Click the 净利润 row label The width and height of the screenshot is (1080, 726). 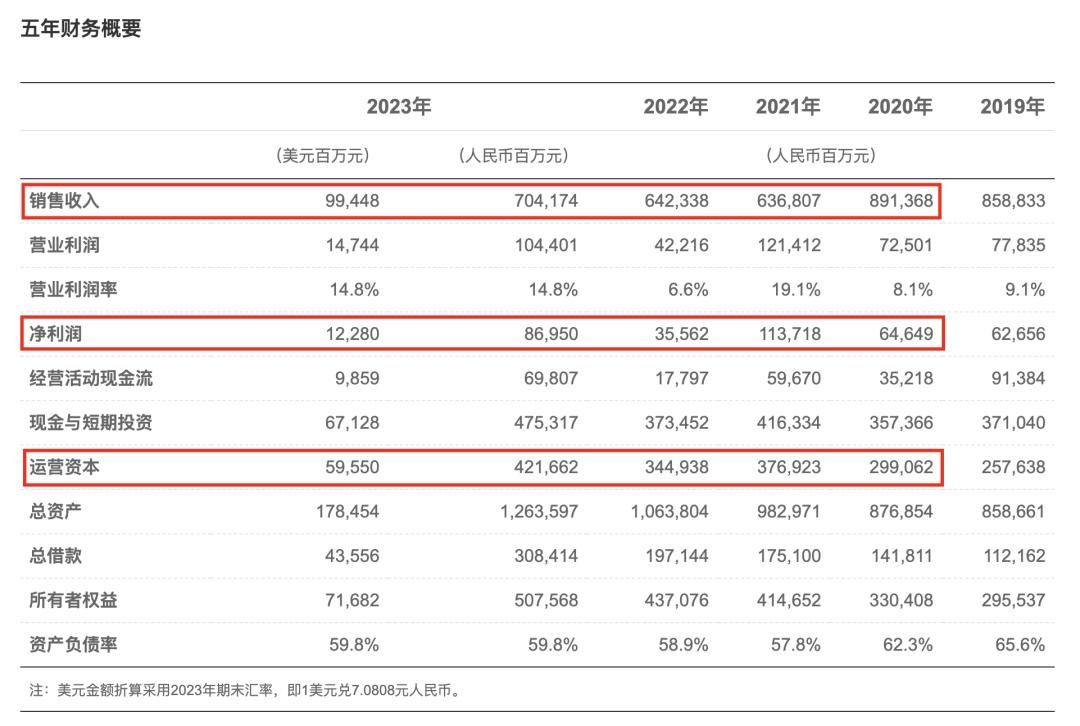[53, 334]
